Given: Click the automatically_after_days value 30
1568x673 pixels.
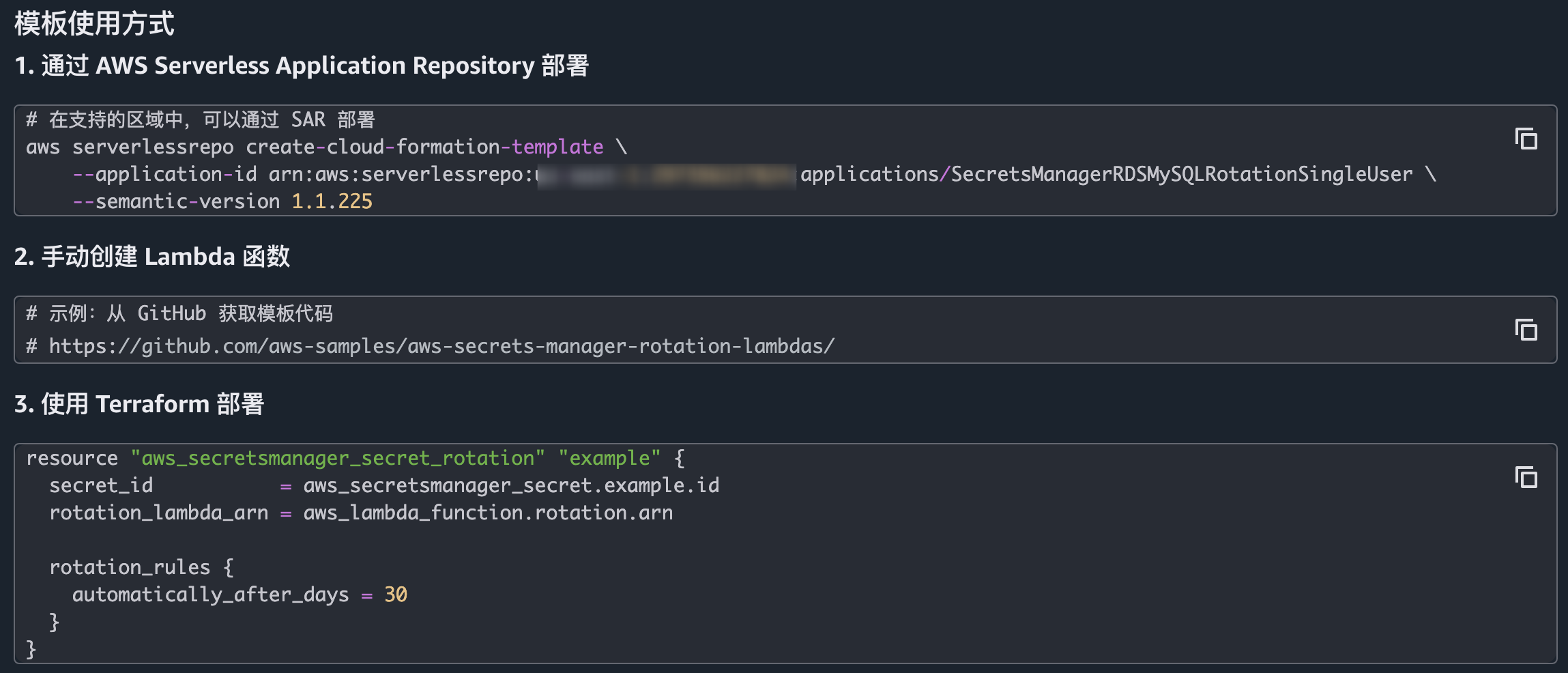Looking at the screenshot, I should click(x=396, y=594).
